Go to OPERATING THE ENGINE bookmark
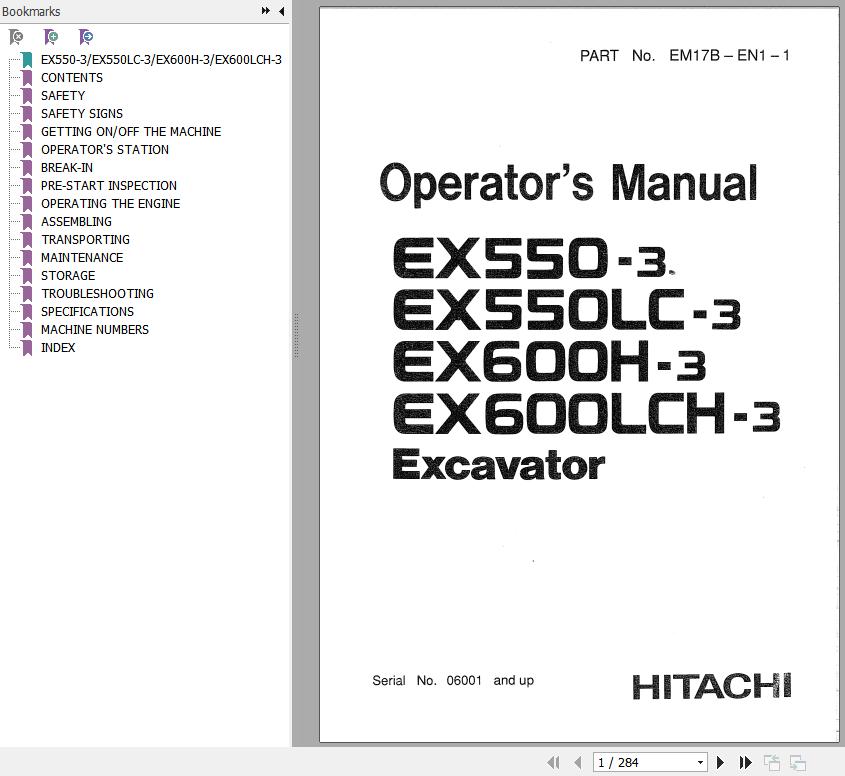 pyautogui.click(x=110, y=203)
